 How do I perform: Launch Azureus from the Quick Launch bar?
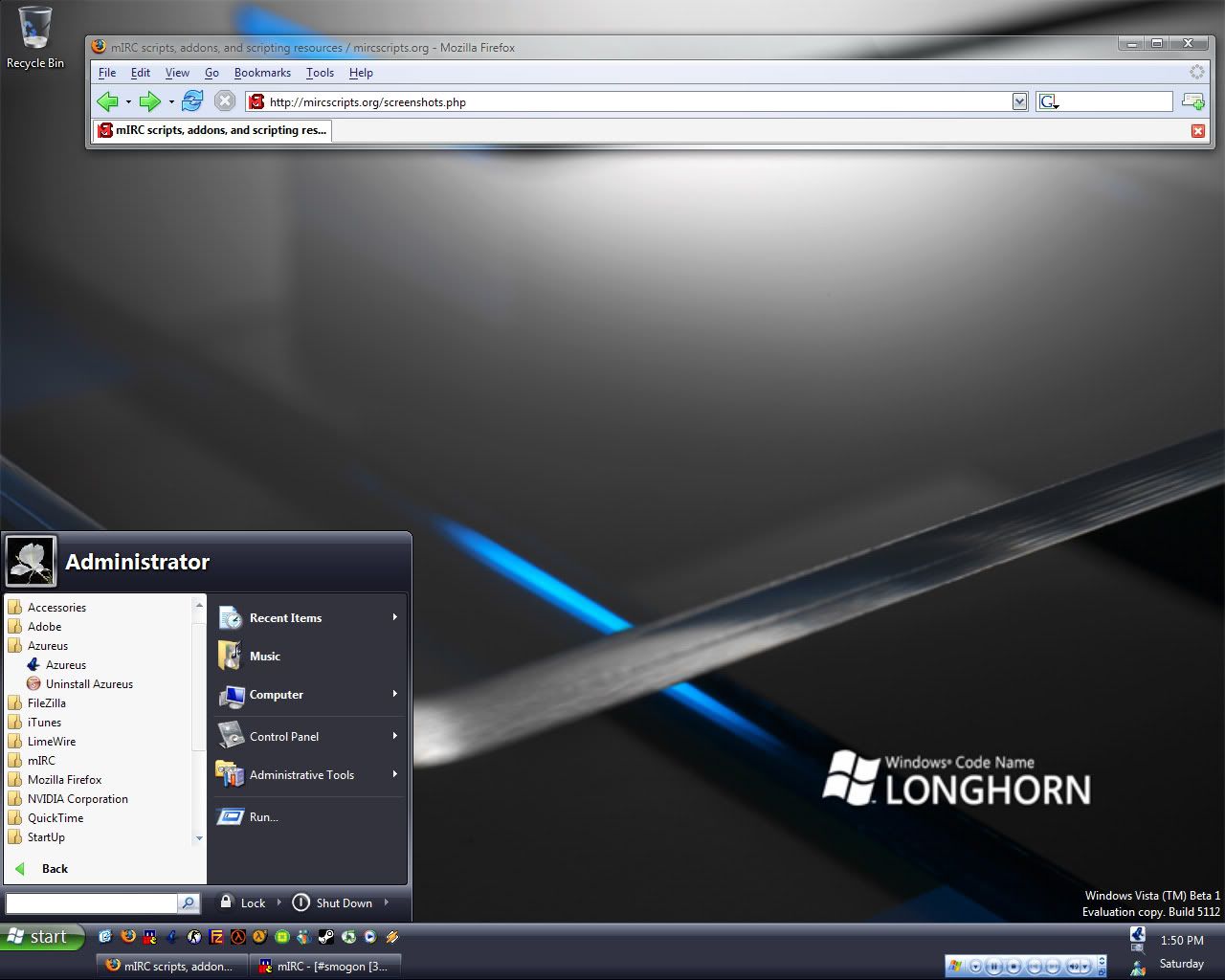tap(172, 937)
